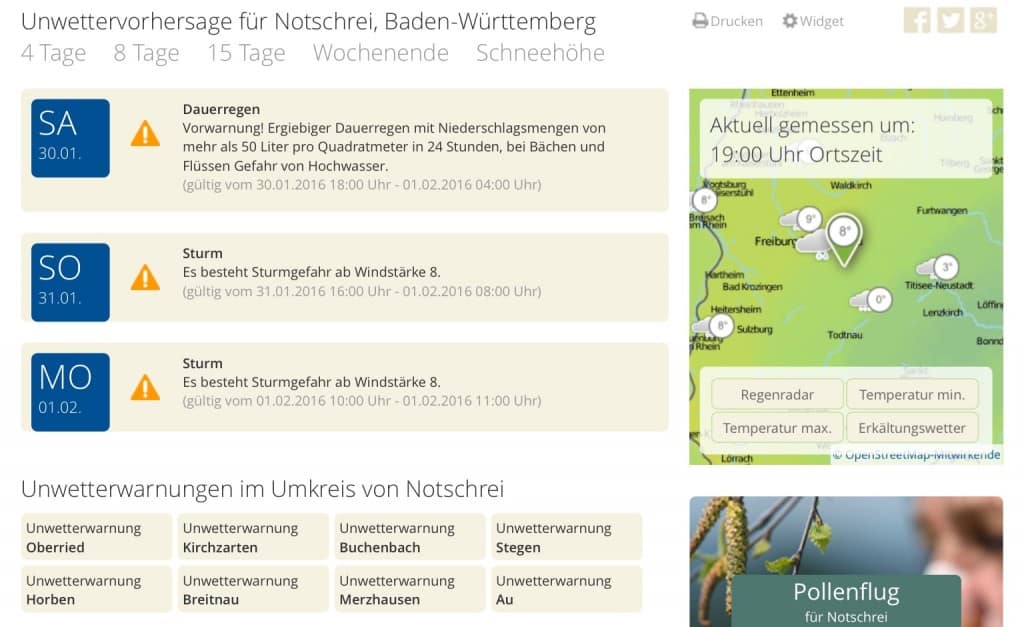Click the 8° marker near Breisach

point(704,200)
